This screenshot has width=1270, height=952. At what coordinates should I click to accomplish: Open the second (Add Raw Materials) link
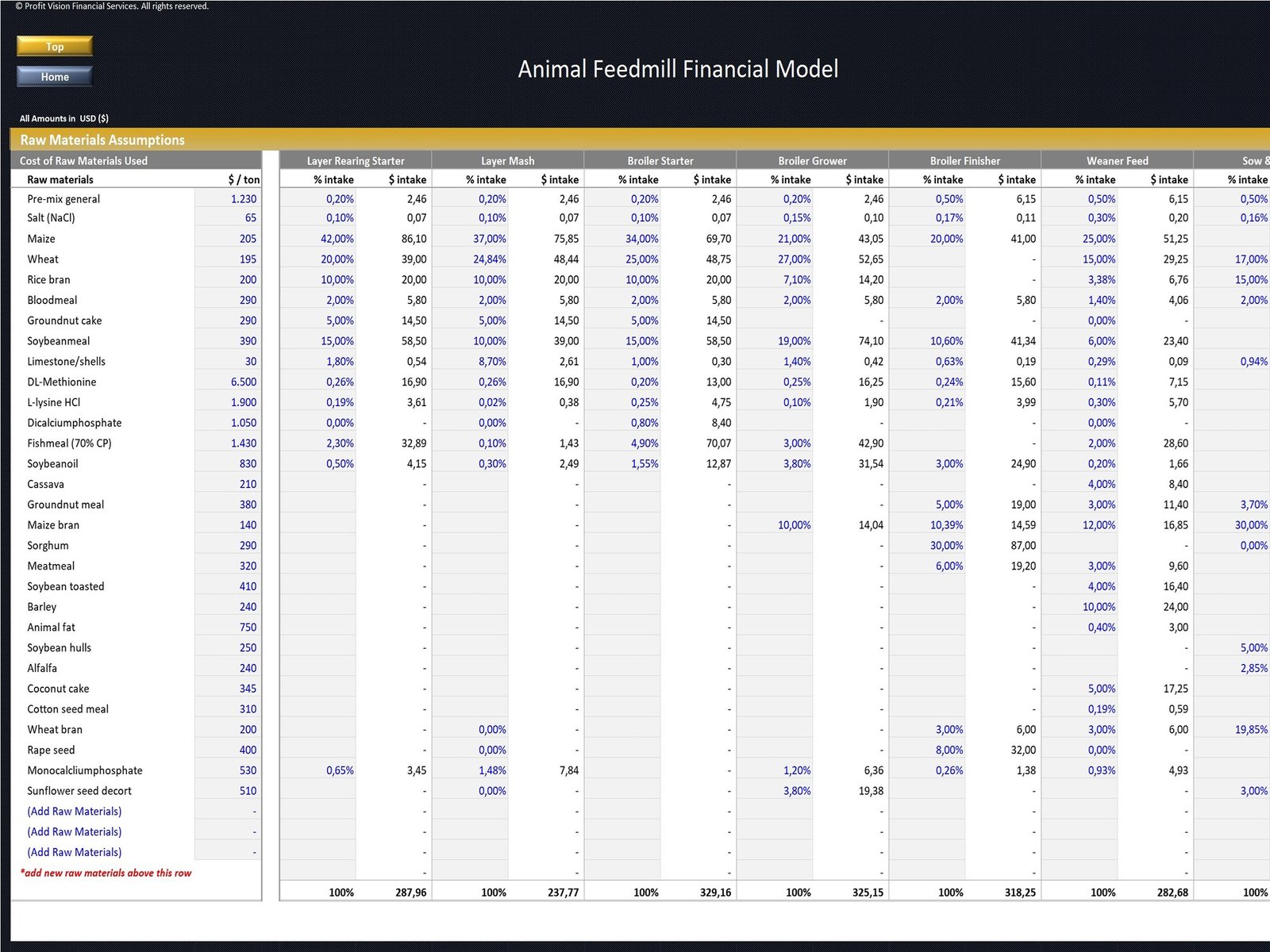(x=74, y=831)
